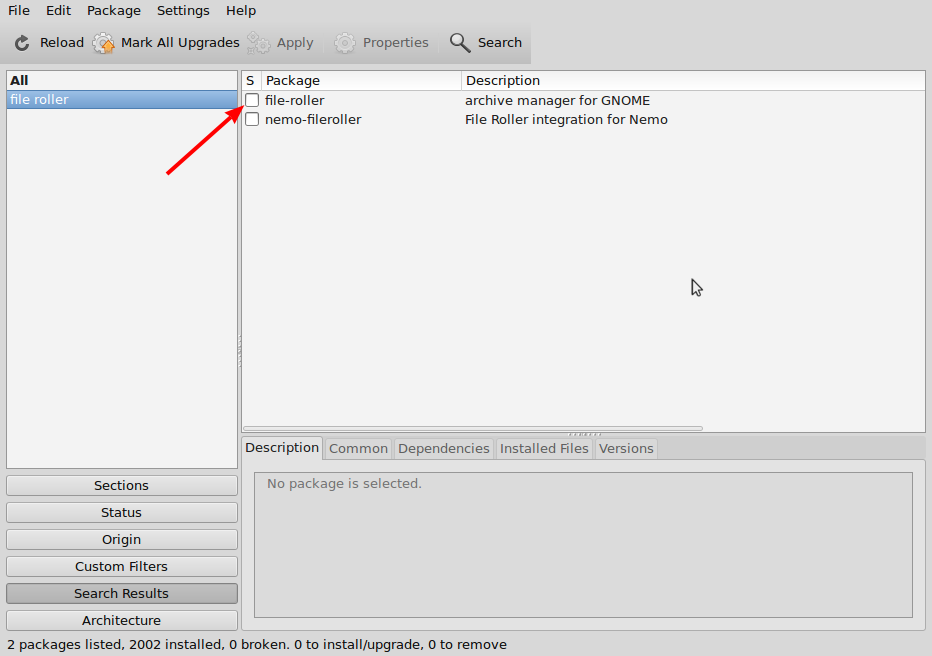Tick the file-roller status checkbox
Image resolution: width=932 pixels, height=656 pixels.
pyautogui.click(x=252, y=100)
